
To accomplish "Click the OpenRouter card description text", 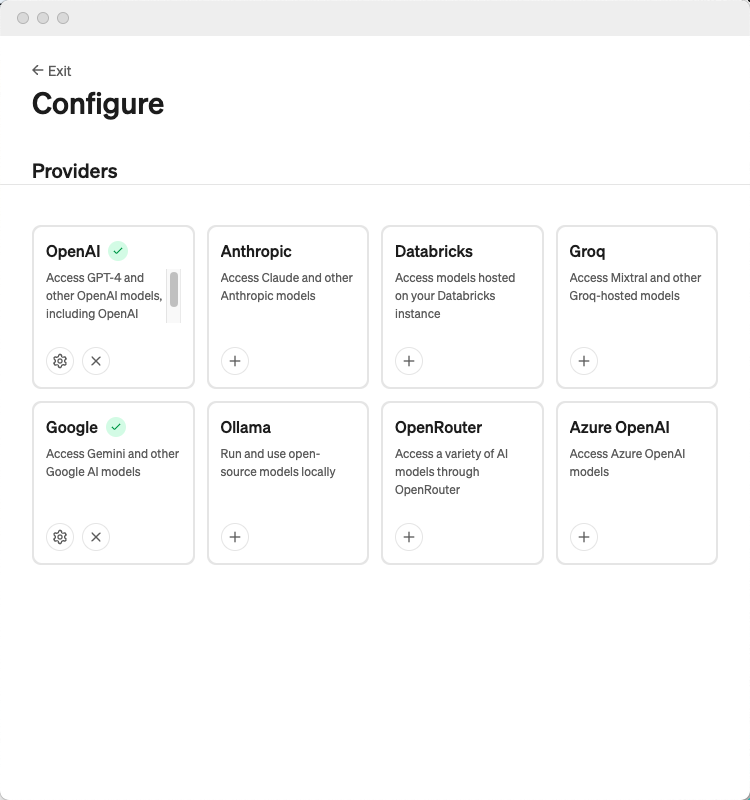I will (451, 472).
